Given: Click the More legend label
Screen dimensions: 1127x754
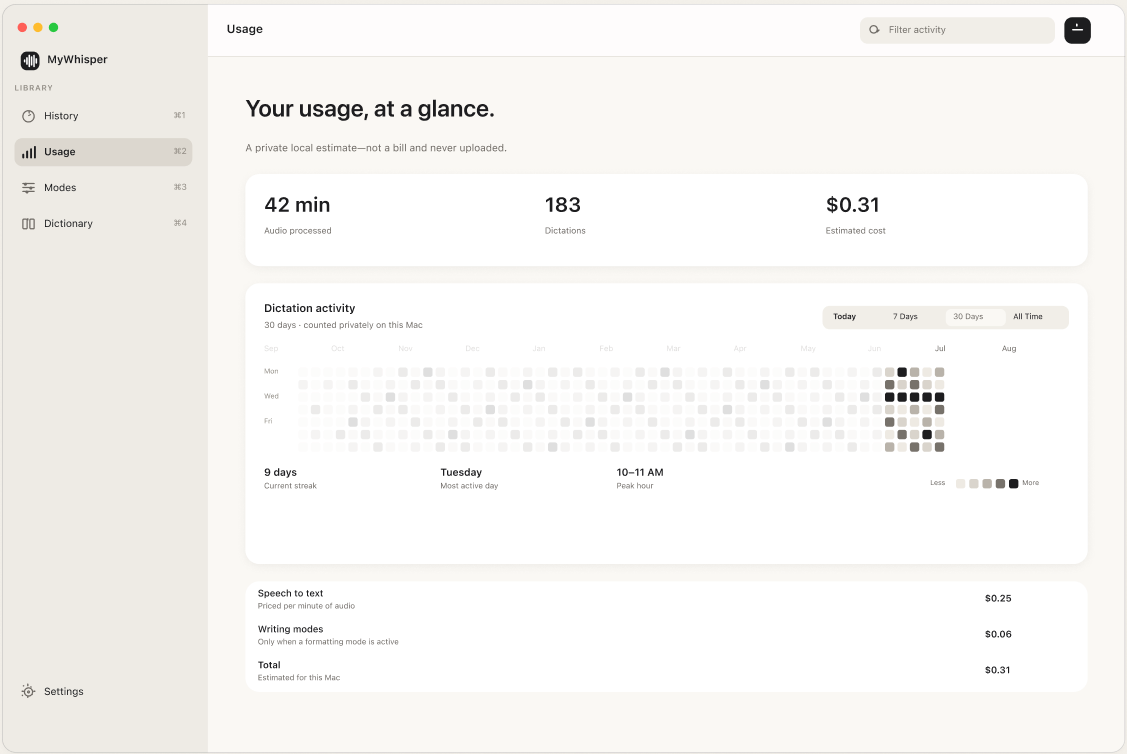Looking at the screenshot, I should click(1031, 483).
